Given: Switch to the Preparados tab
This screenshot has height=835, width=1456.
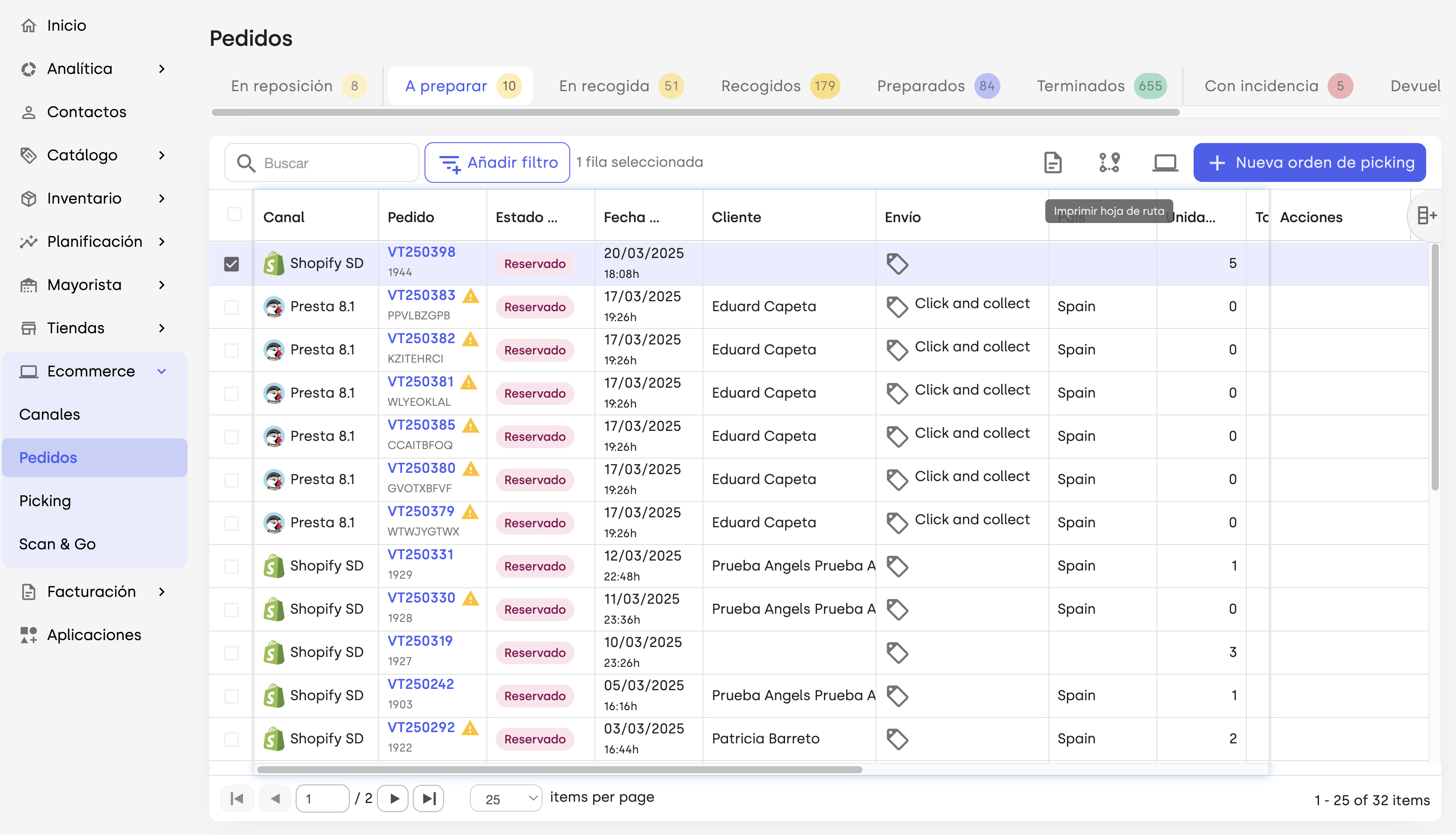Looking at the screenshot, I should [938, 86].
